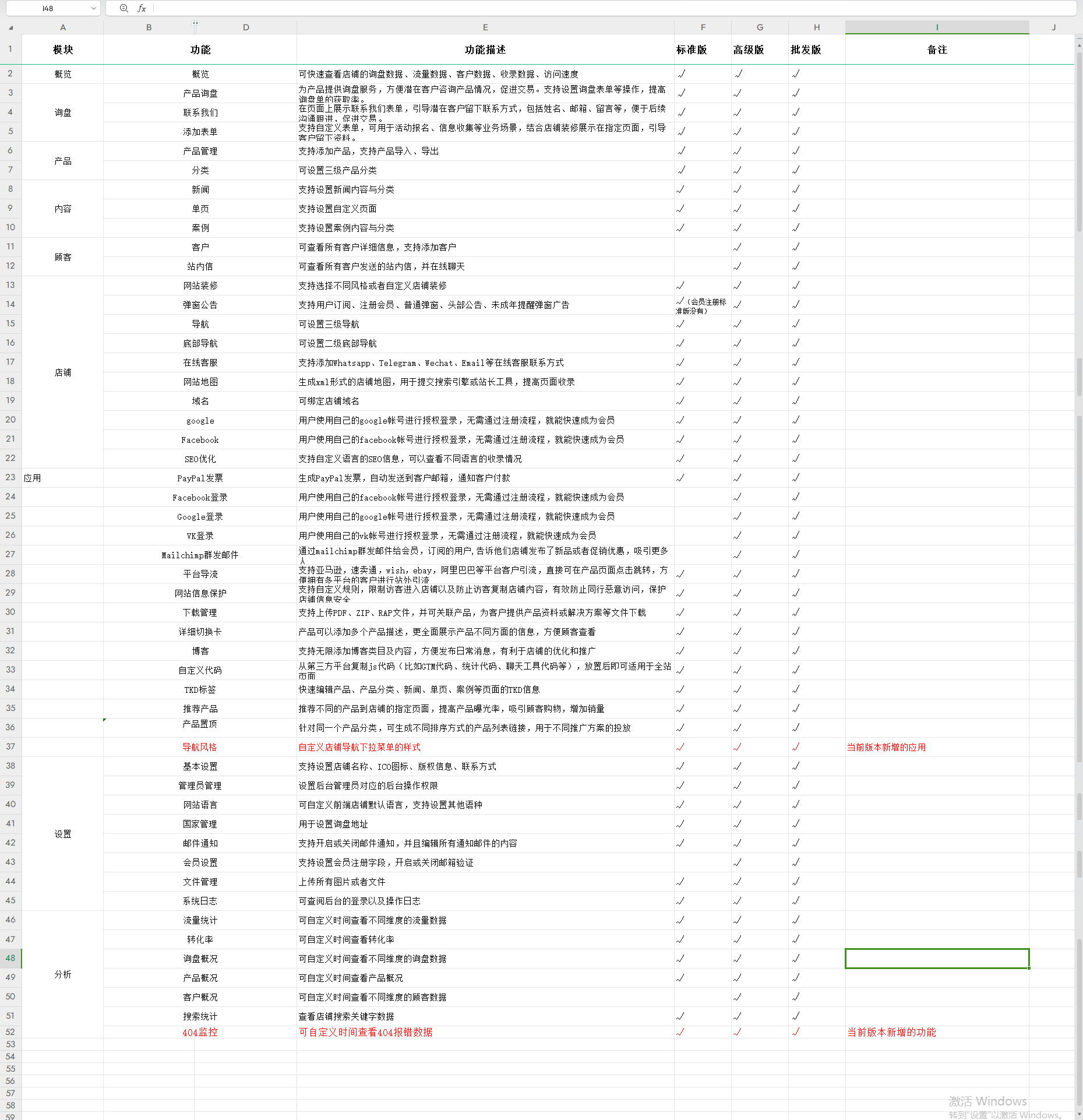Screen dimensions: 1083x1120
Task: Click the 弹窗公告 function cell
Action: click(200, 305)
